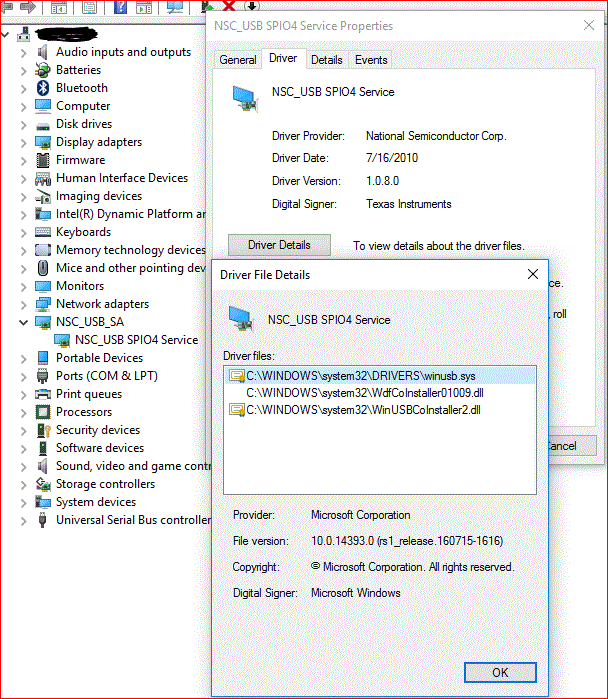Select the Keyboards category icon
This screenshot has width=608, height=699.
(x=43, y=232)
